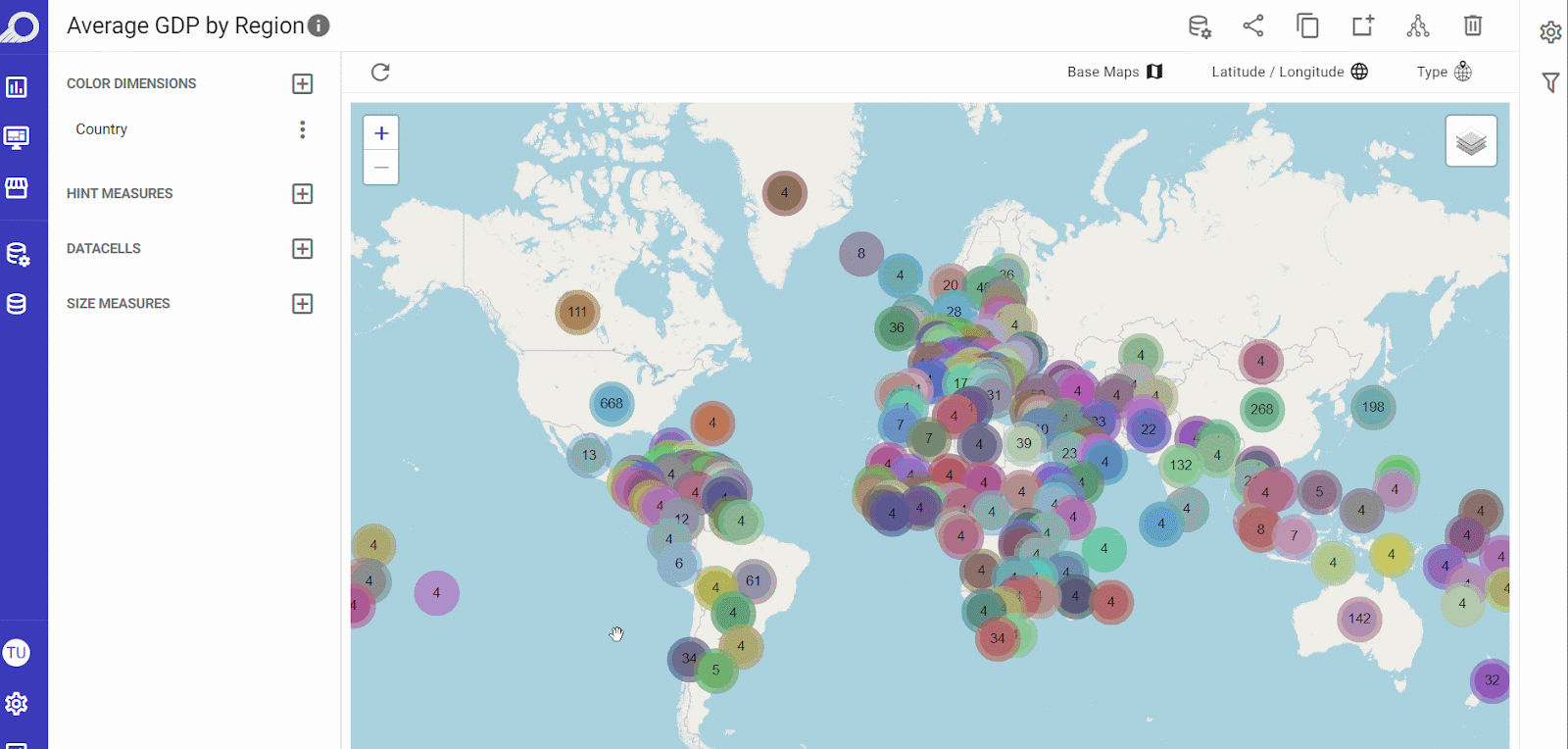Zoom out on the map

381,168
